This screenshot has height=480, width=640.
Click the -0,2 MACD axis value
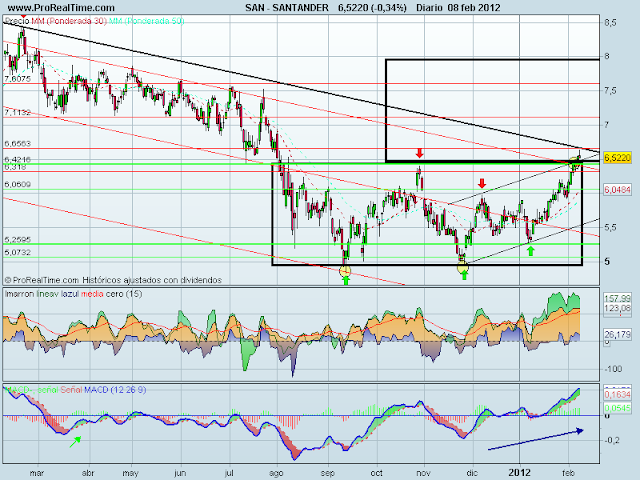tap(612, 440)
